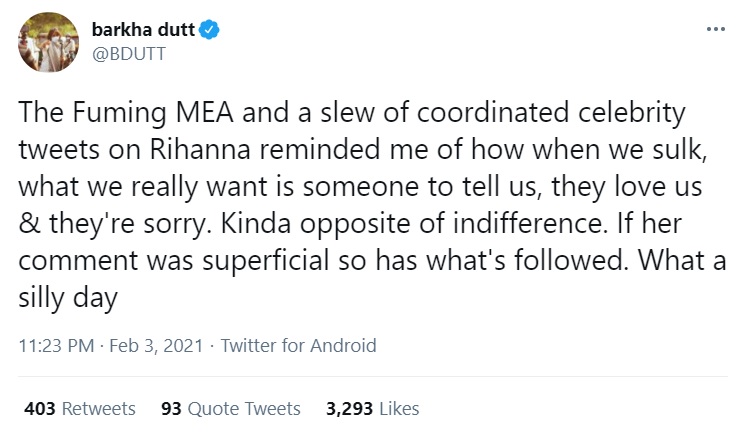Click the 11:23 PM timestamp
The image size is (746, 436).
pos(57,346)
